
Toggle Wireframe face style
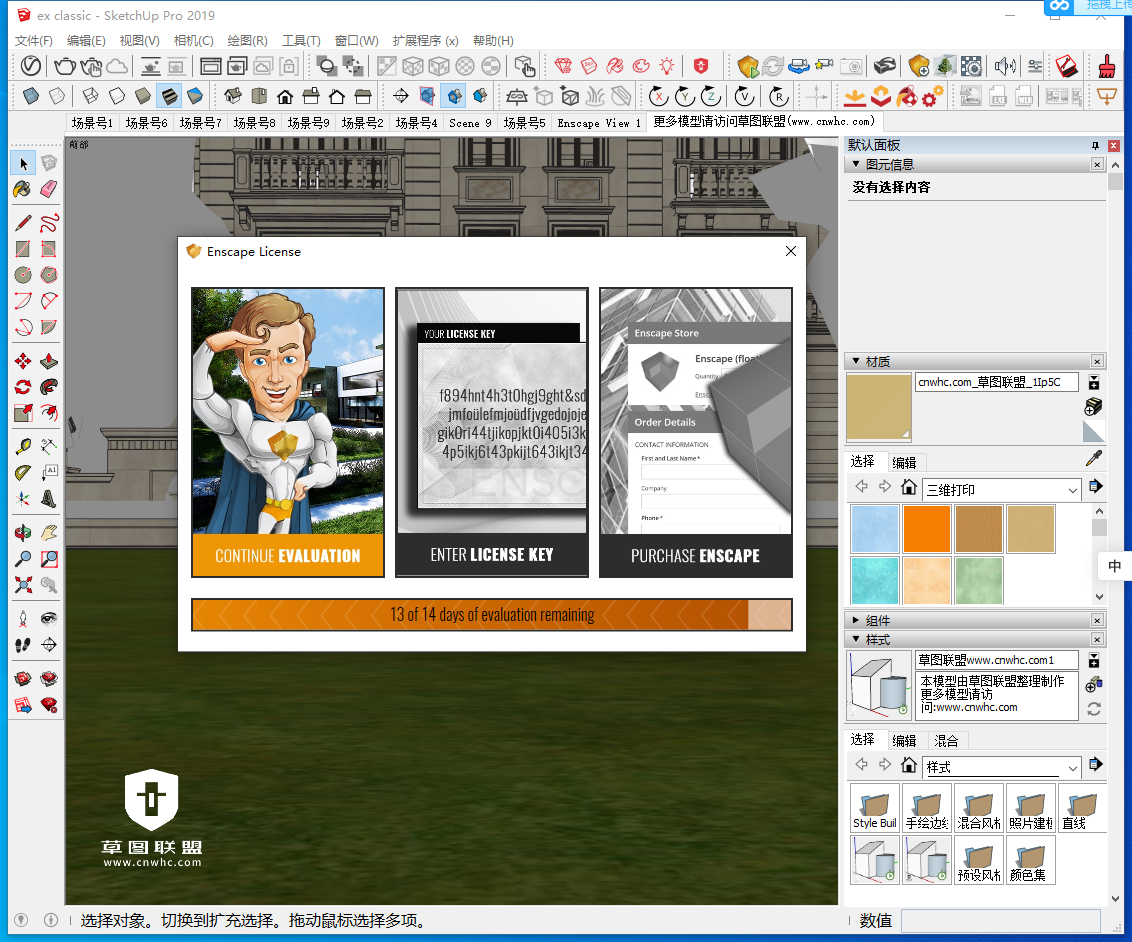tap(90, 96)
